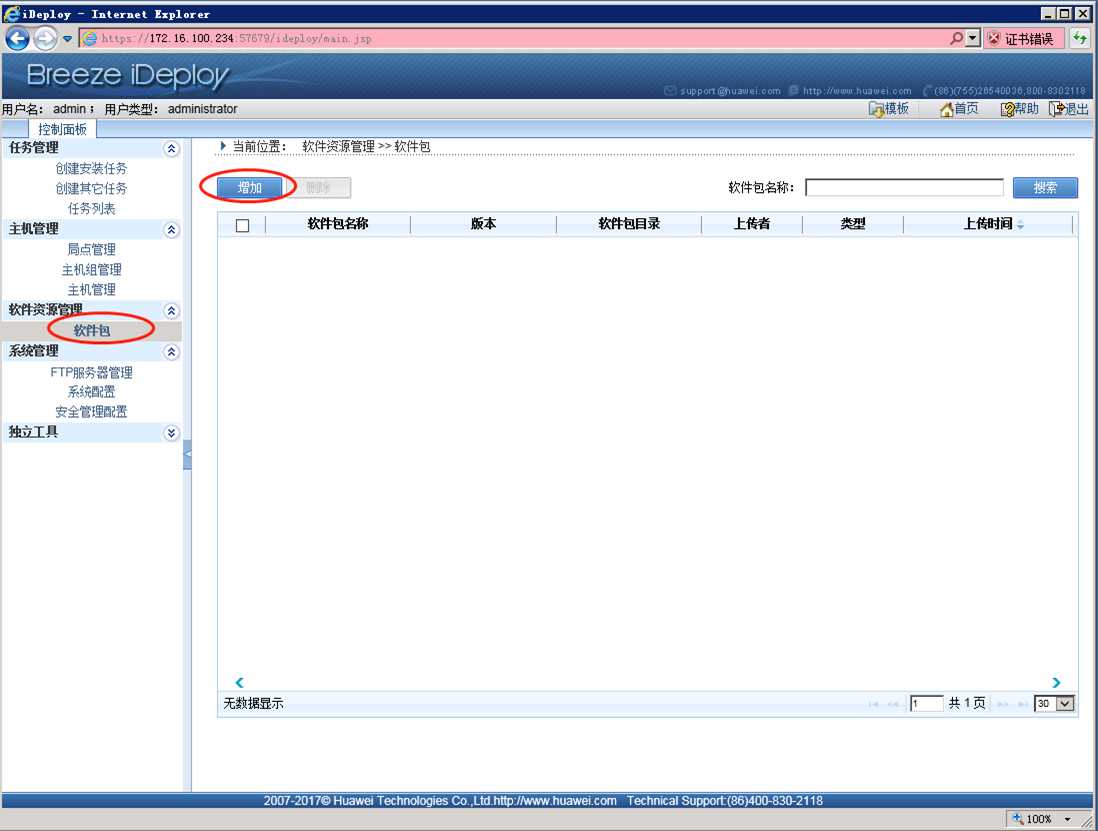Click the 软件包名称 search input field
The width and height of the screenshot is (1098, 831).
coord(904,188)
